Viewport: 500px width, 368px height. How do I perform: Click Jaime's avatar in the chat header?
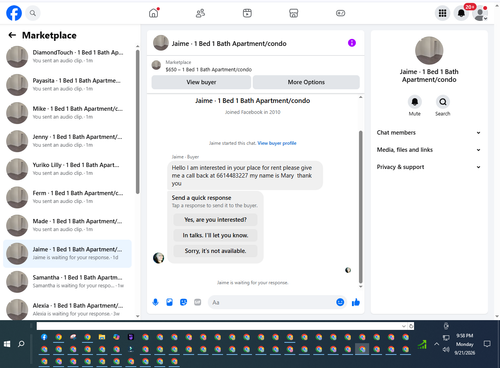coord(161,43)
